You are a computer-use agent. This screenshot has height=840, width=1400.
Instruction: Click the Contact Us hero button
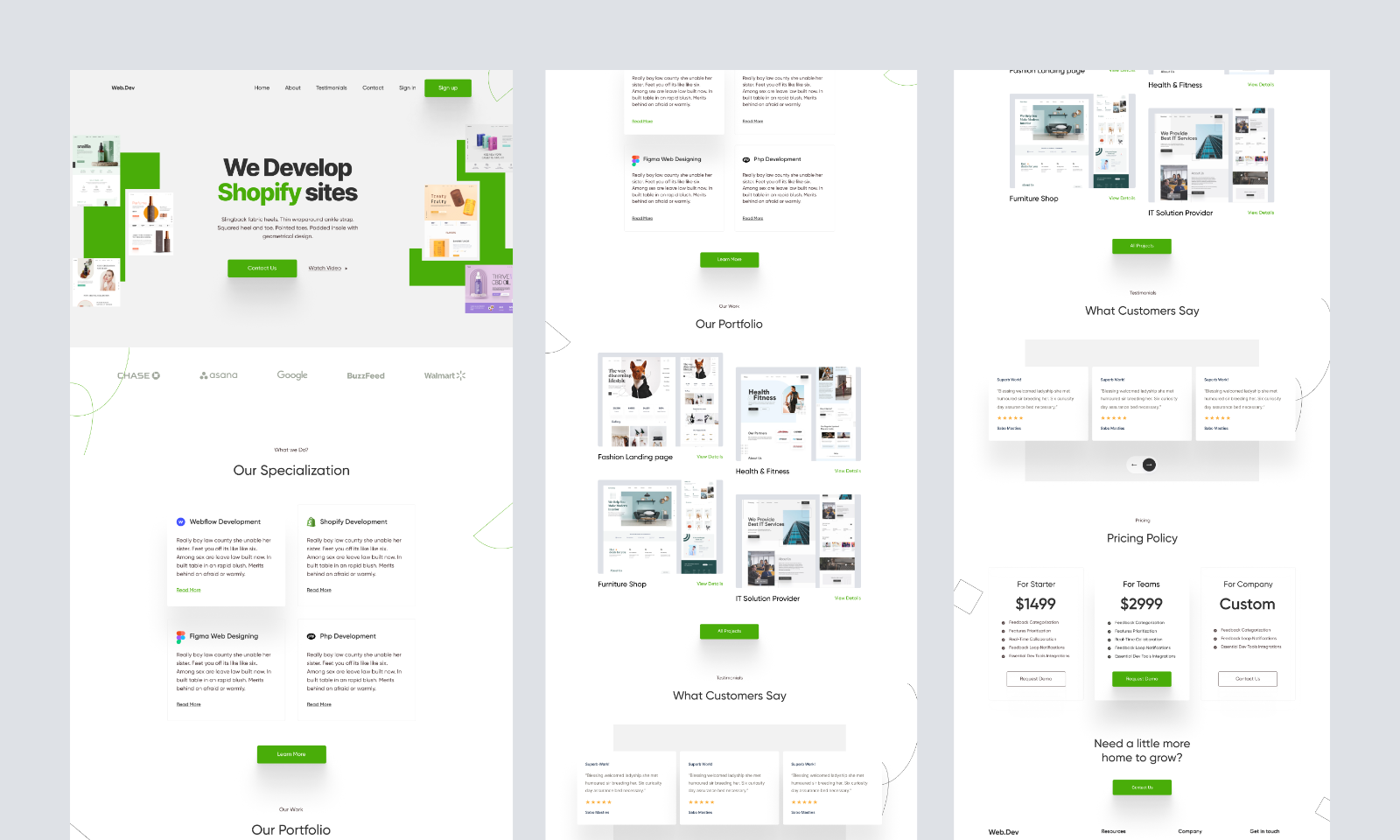point(262,269)
